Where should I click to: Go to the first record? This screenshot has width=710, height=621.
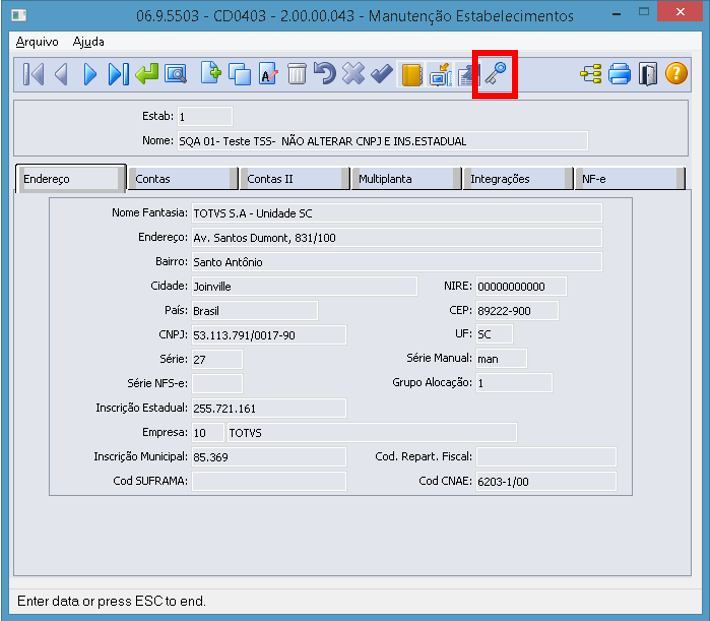(33, 74)
